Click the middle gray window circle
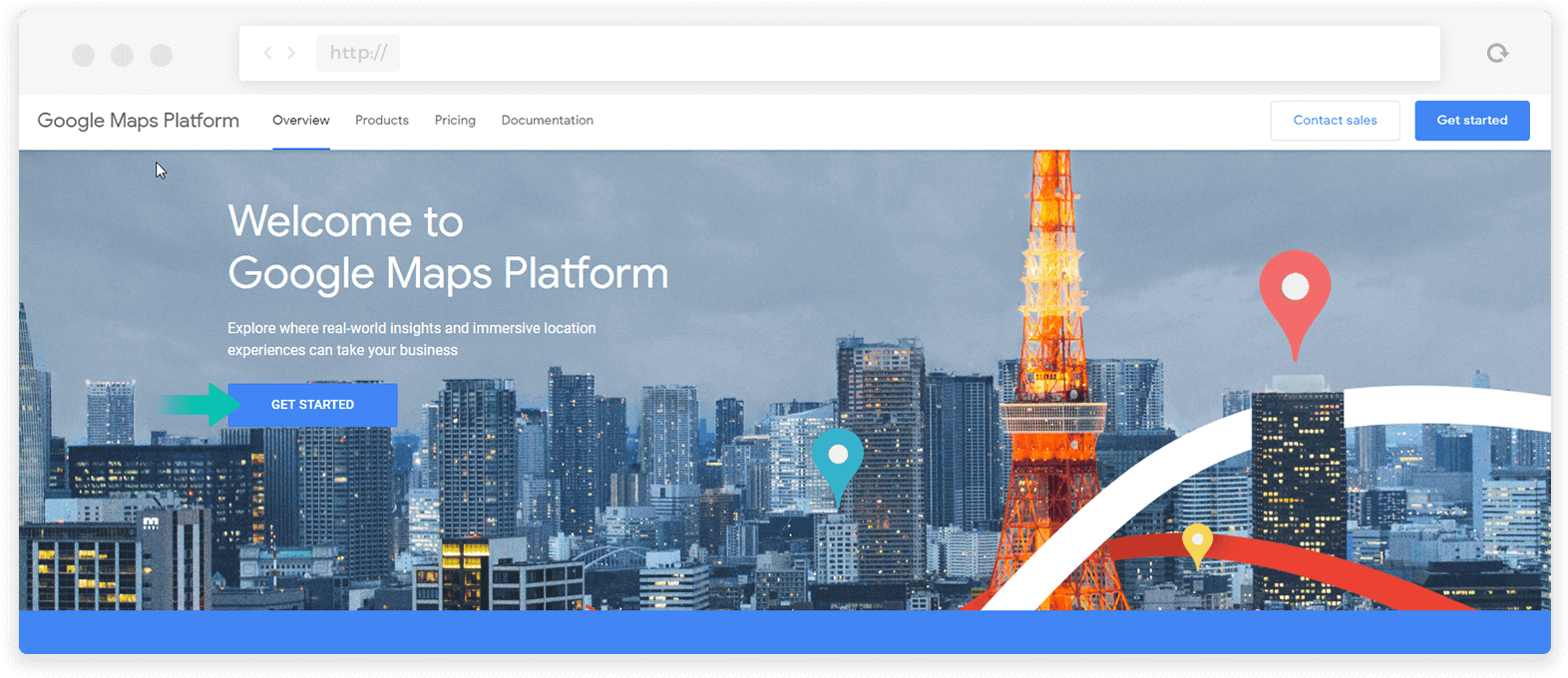 pos(123,55)
